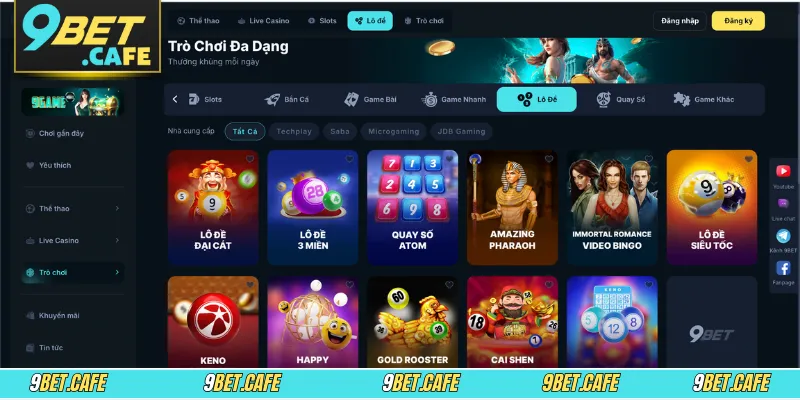Image resolution: width=800 pixels, height=400 pixels.
Task: Toggle favorite heart on Amazing Pharaoh
Action: pos(549,159)
